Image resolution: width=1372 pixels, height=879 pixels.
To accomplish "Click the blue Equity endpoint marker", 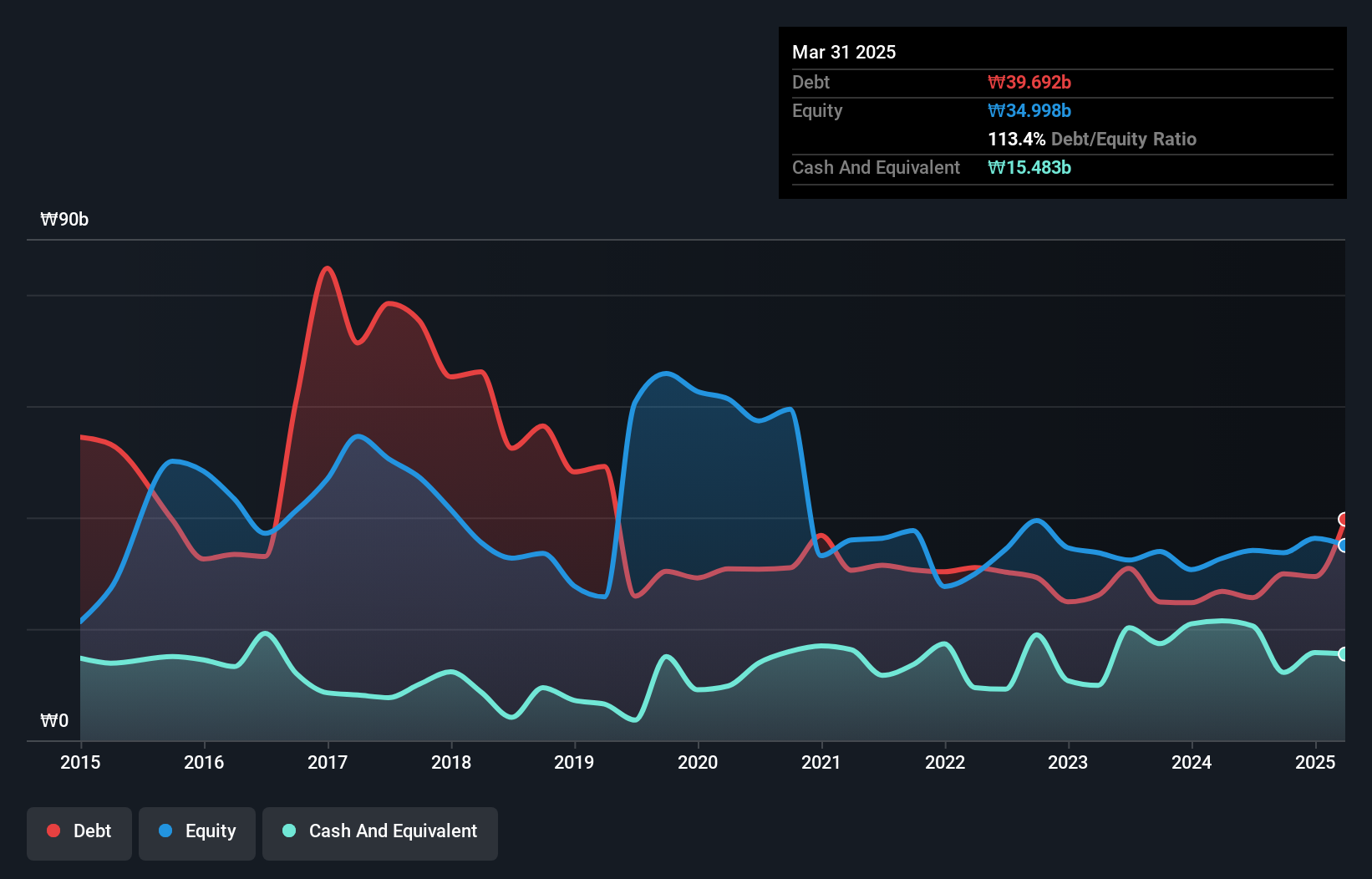I will pyautogui.click(x=1344, y=546).
